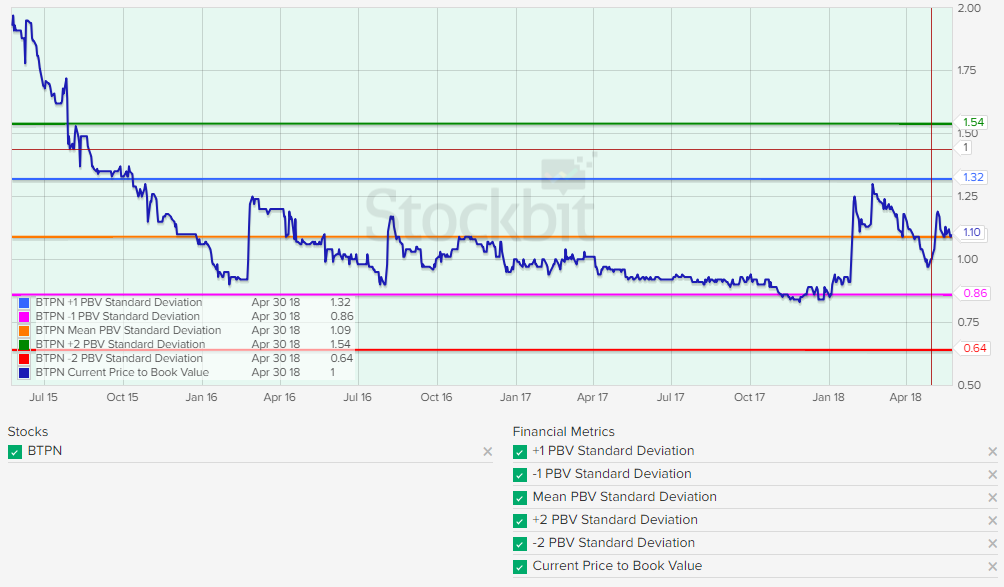
Task: Click green legend swatch for +2 PBV
Action: (24, 345)
